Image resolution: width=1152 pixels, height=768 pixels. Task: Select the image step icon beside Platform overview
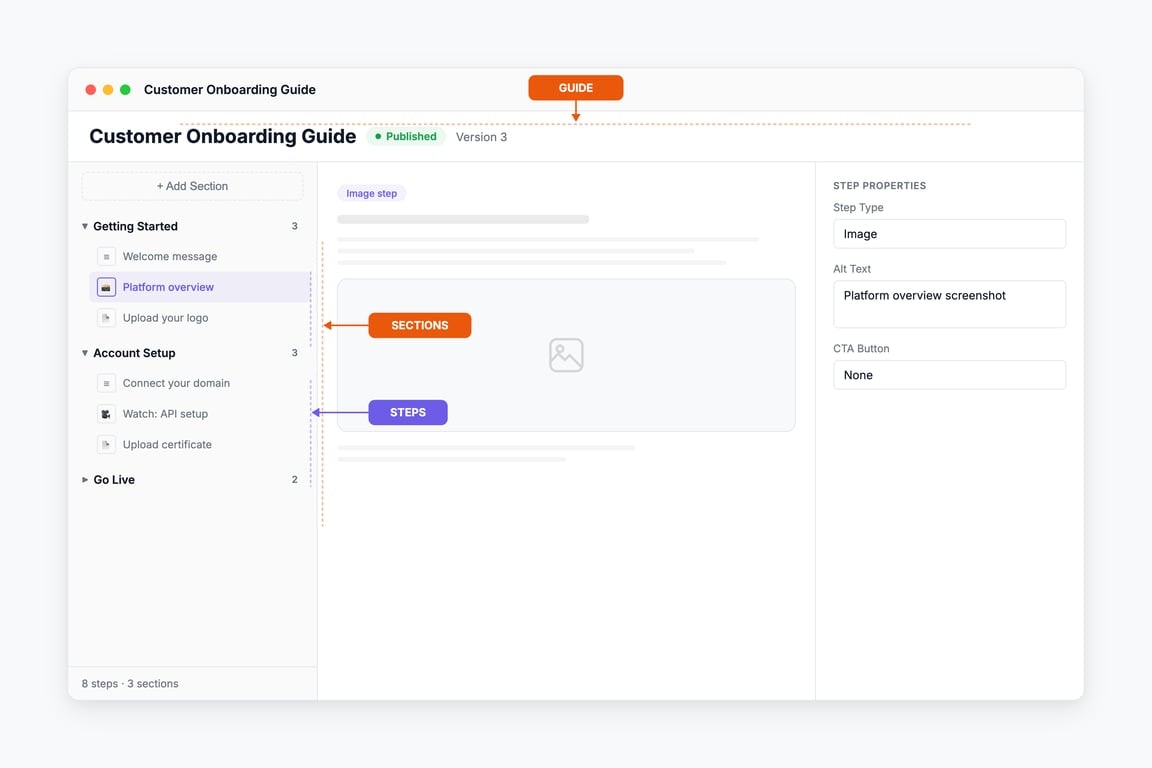point(106,286)
